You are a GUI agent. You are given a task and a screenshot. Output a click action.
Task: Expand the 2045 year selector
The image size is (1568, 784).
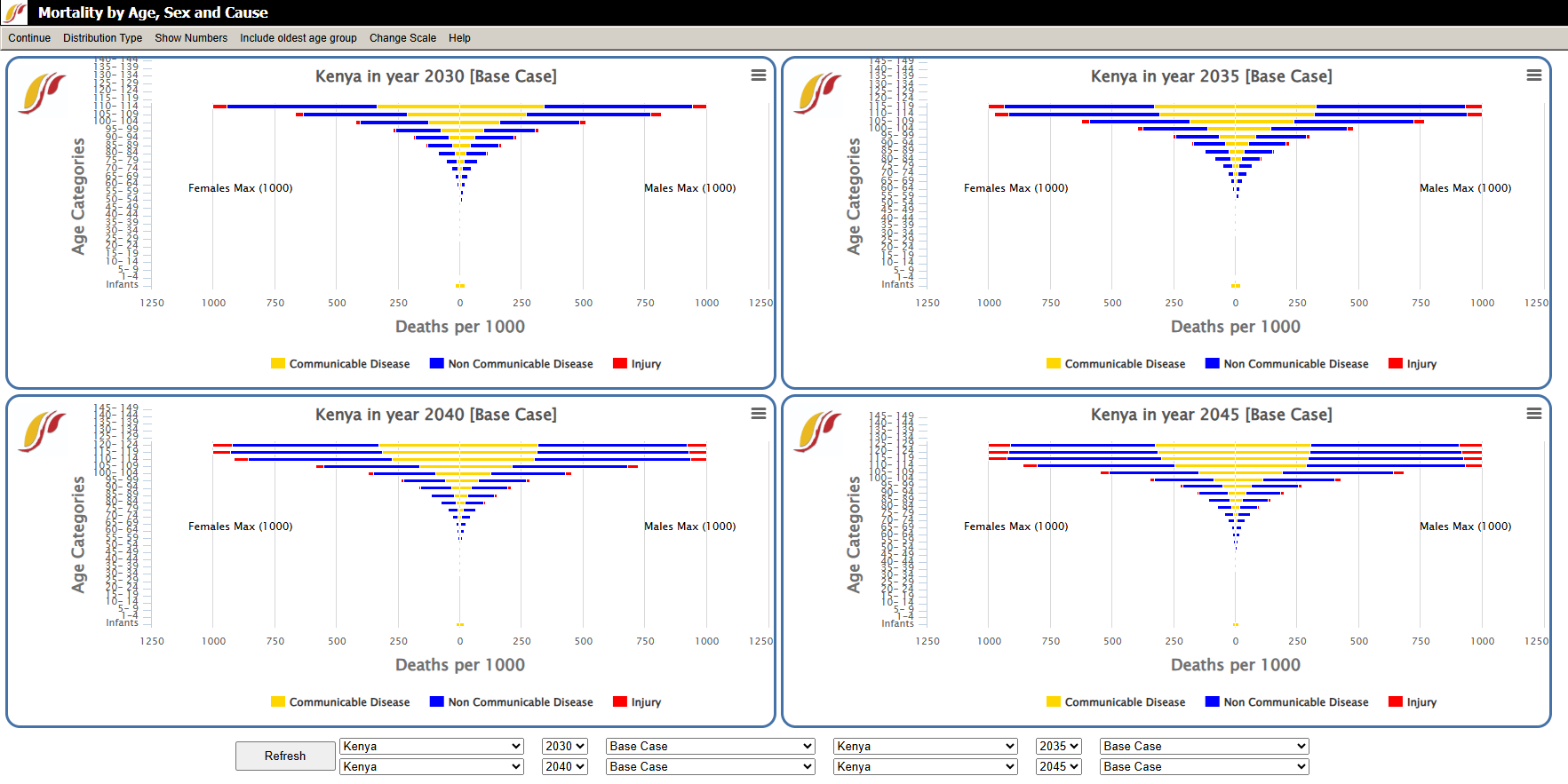[1058, 767]
